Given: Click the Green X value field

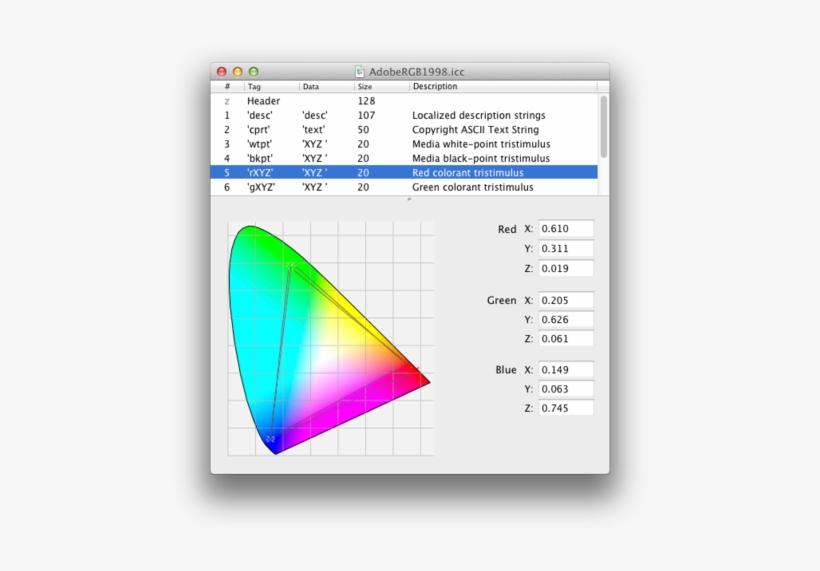Looking at the screenshot, I should pyautogui.click(x=566, y=300).
